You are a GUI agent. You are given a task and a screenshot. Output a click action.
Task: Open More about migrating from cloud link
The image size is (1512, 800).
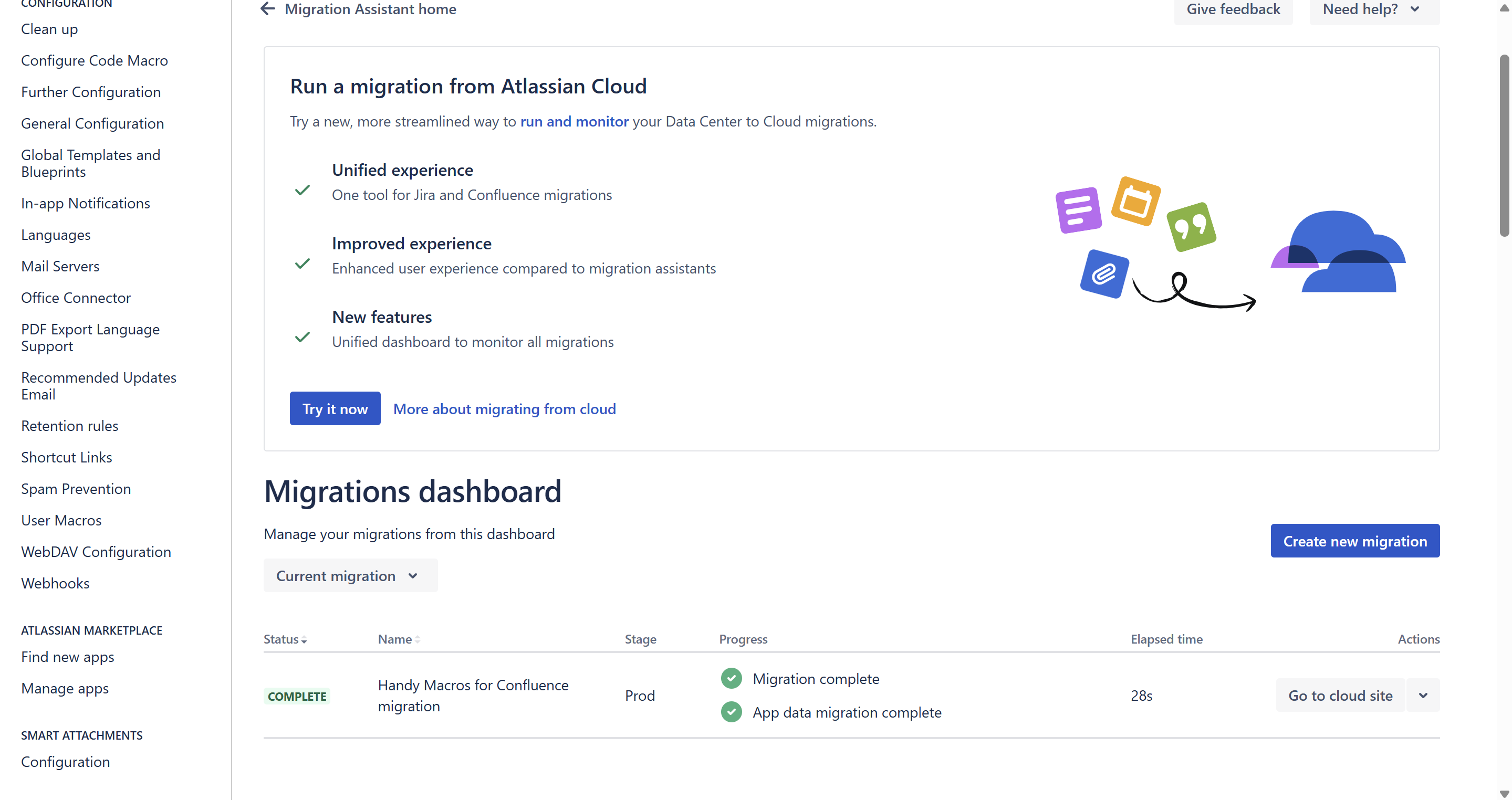[504, 409]
